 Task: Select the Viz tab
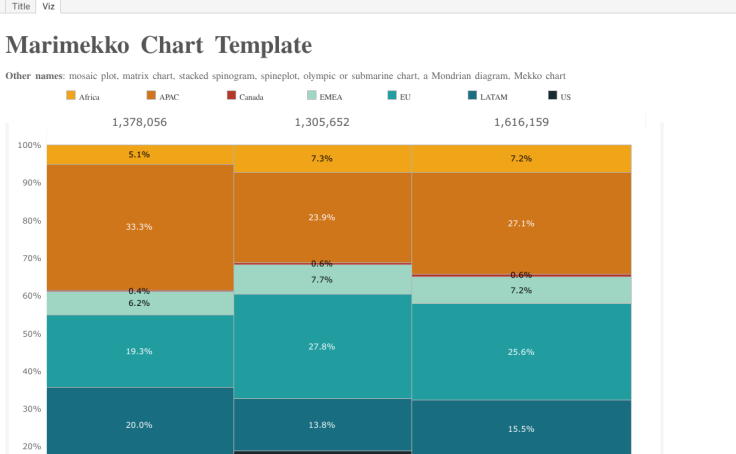(49, 6)
